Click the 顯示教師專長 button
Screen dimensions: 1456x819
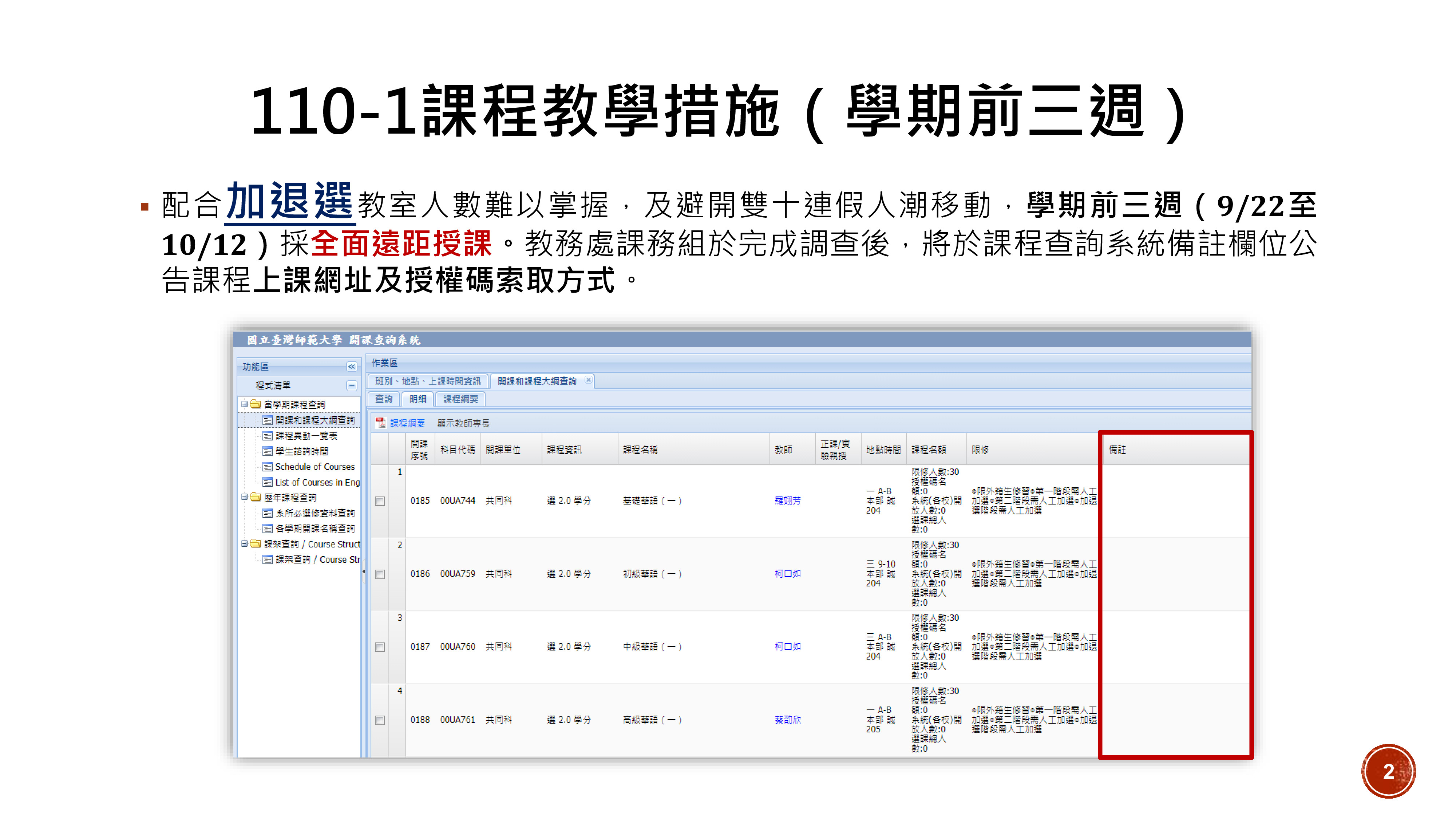coord(463,423)
